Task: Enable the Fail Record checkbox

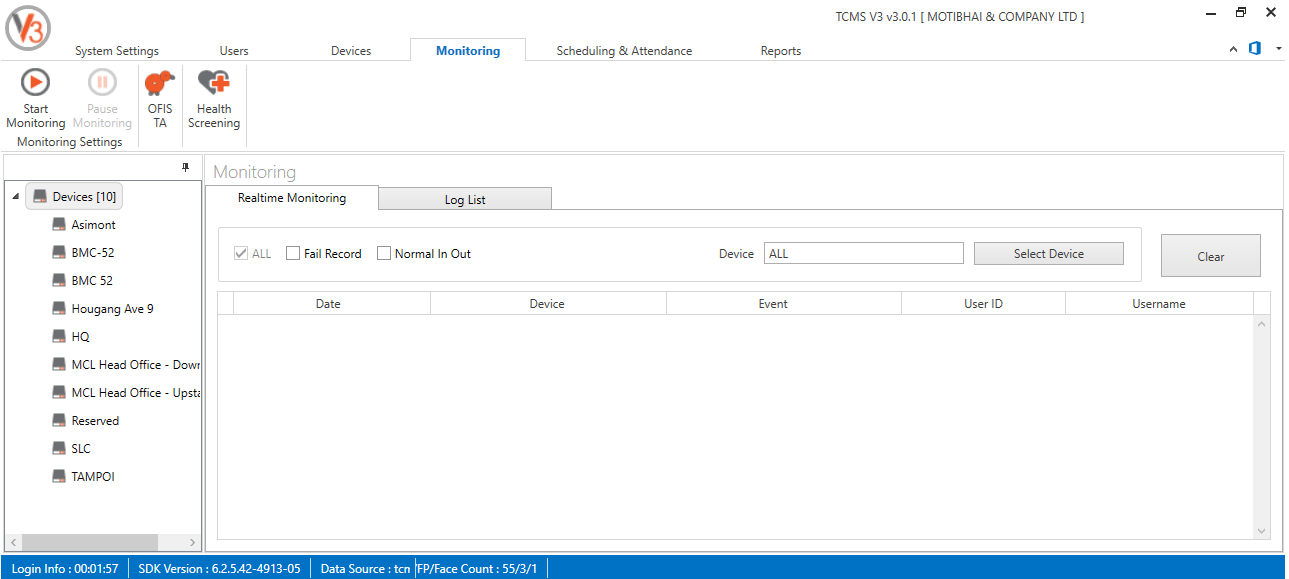Action: 293,254
